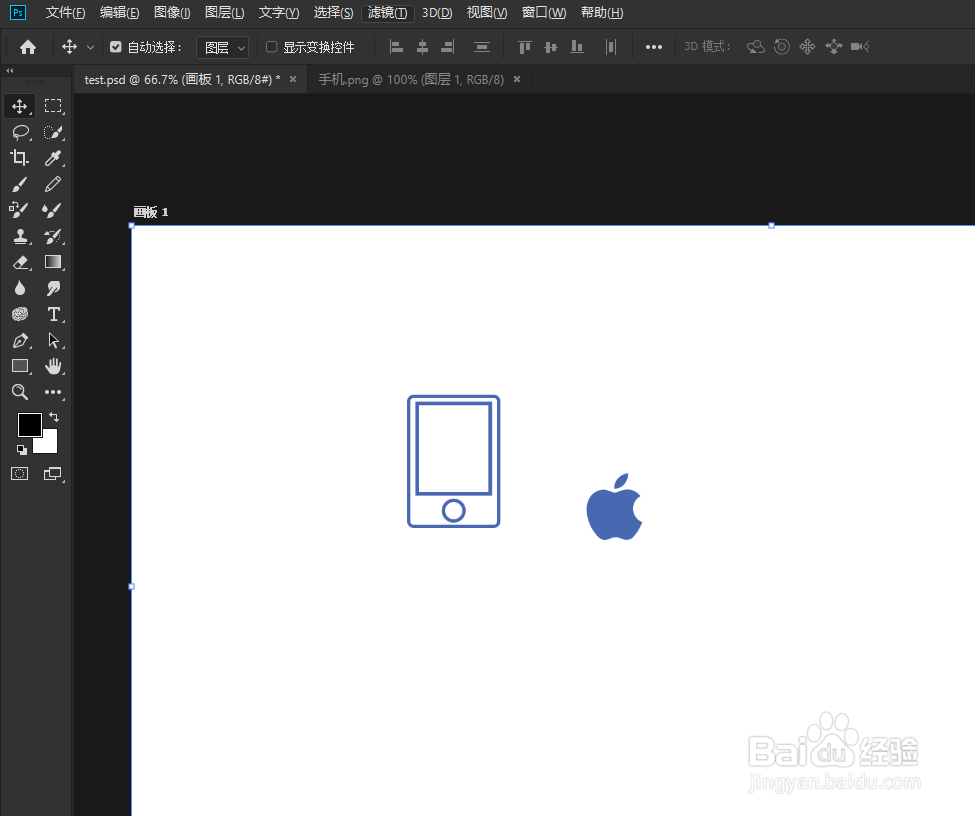Select the Blur tool droplet icon
The width and height of the screenshot is (975, 816).
click(x=19, y=288)
